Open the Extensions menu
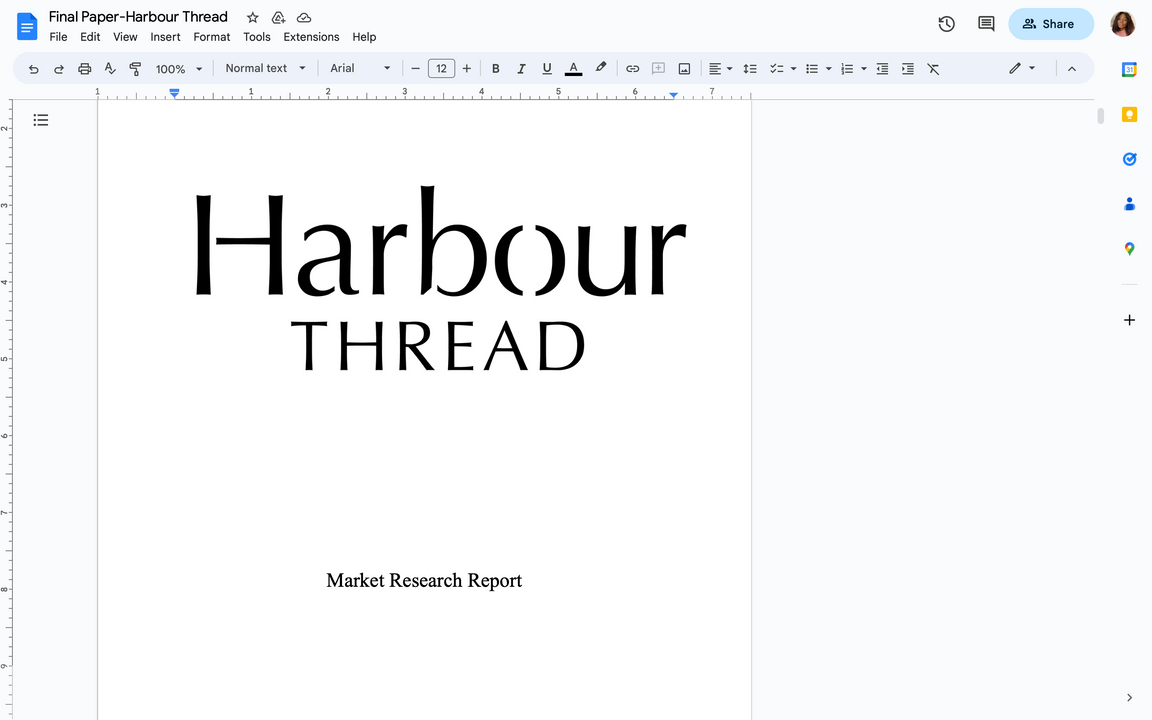The height and width of the screenshot is (720, 1152). 311,37
